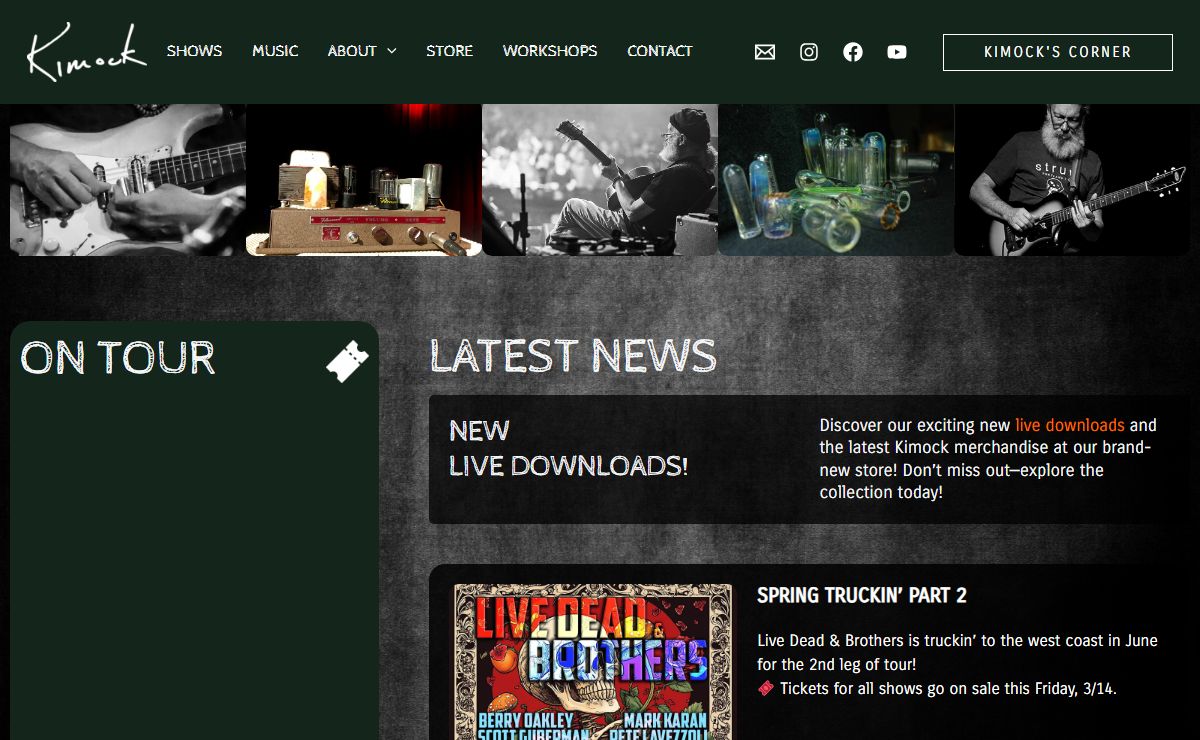Viewport: 1200px width, 740px height.
Task: Open the bearded guitarist photo
Action: pyautogui.click(x=1072, y=180)
